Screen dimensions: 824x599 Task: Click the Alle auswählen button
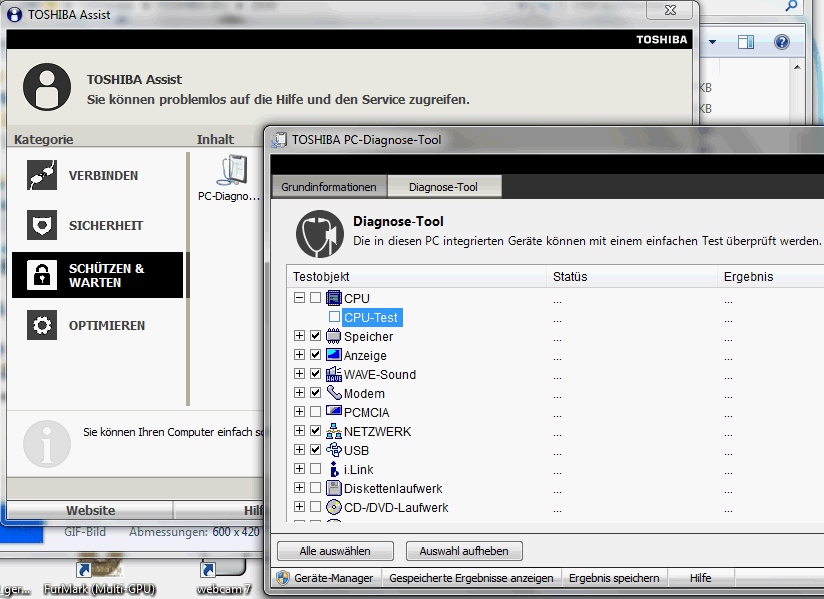pyautogui.click(x=335, y=551)
